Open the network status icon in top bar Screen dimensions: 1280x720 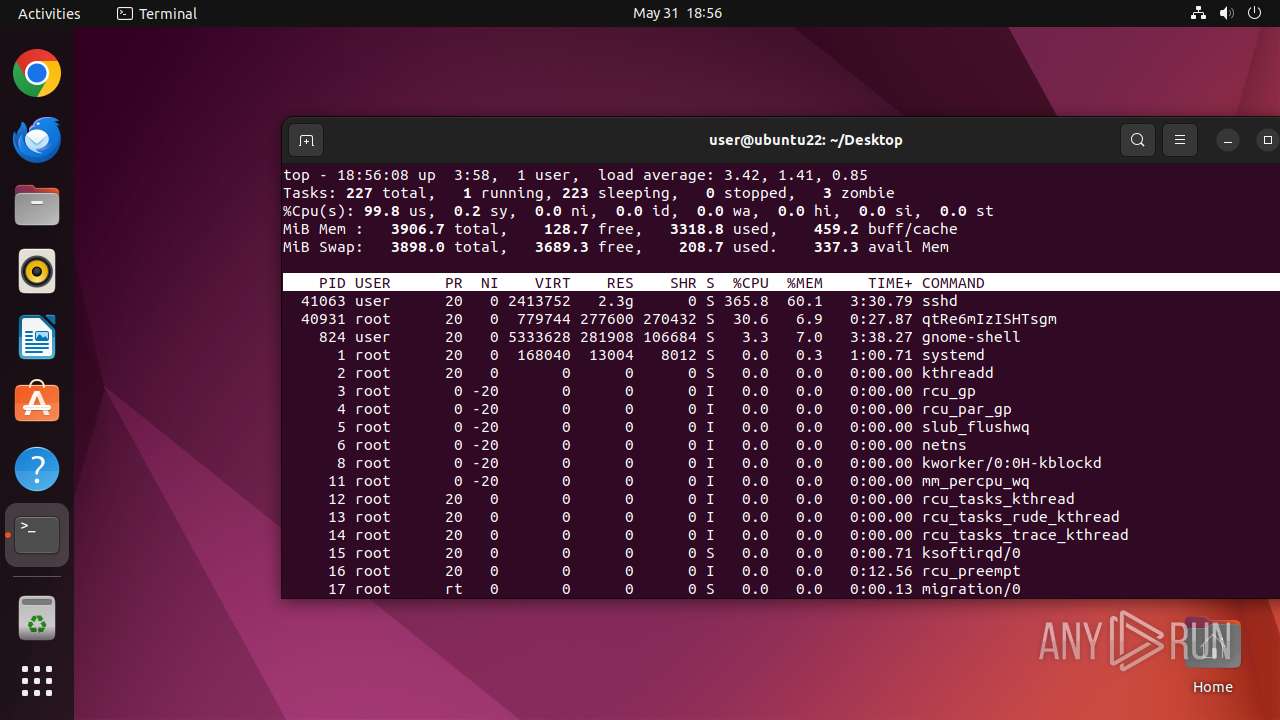pyautogui.click(x=1198, y=13)
